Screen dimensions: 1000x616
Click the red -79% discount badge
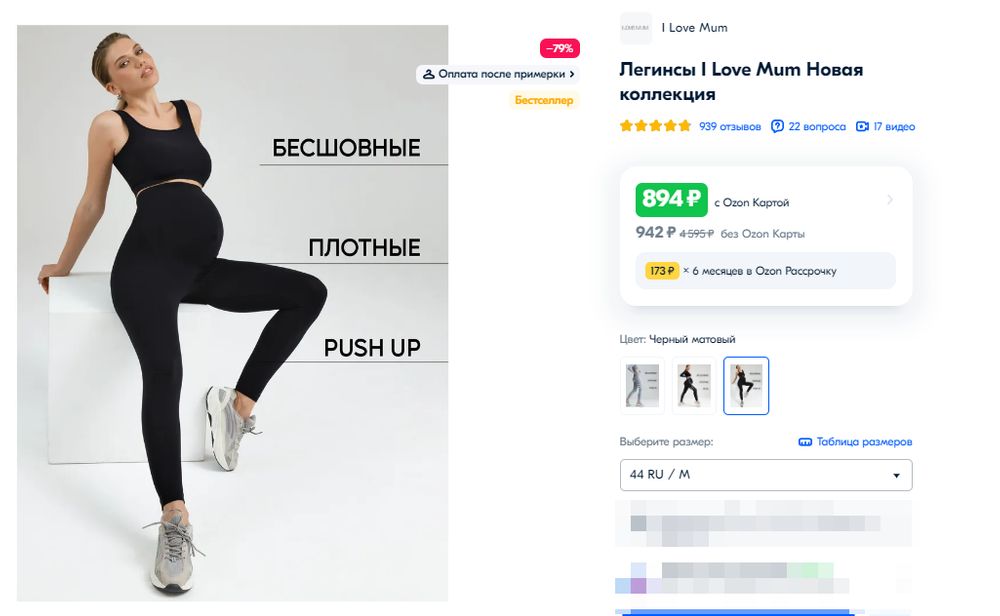[x=558, y=47]
